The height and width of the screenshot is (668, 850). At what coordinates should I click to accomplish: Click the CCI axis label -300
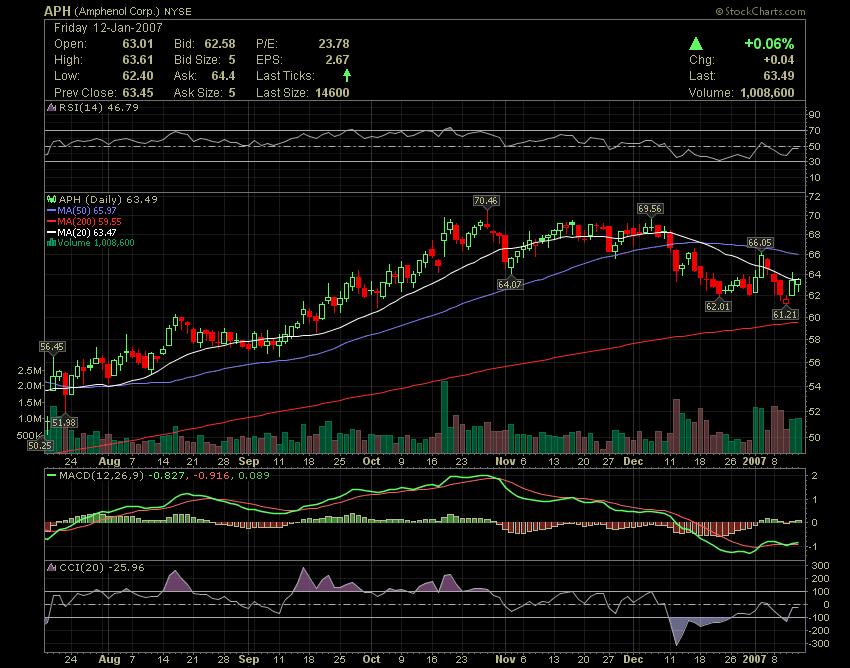pyautogui.click(x=818, y=644)
